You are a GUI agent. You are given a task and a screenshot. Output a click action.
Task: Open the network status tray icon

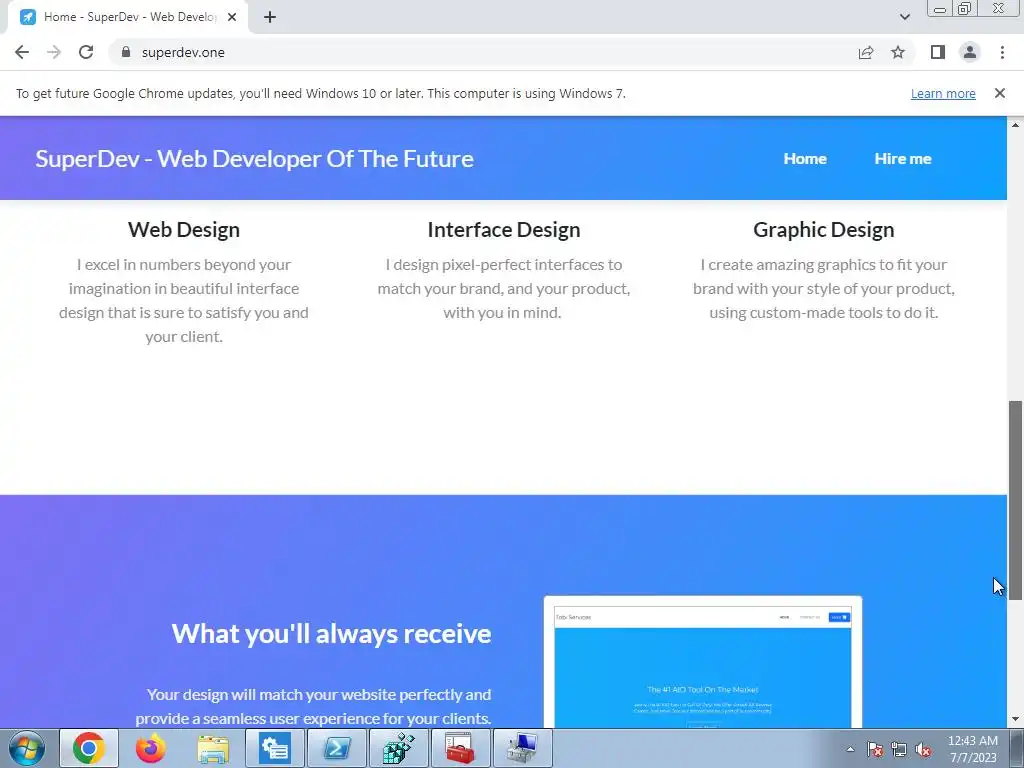(x=899, y=749)
